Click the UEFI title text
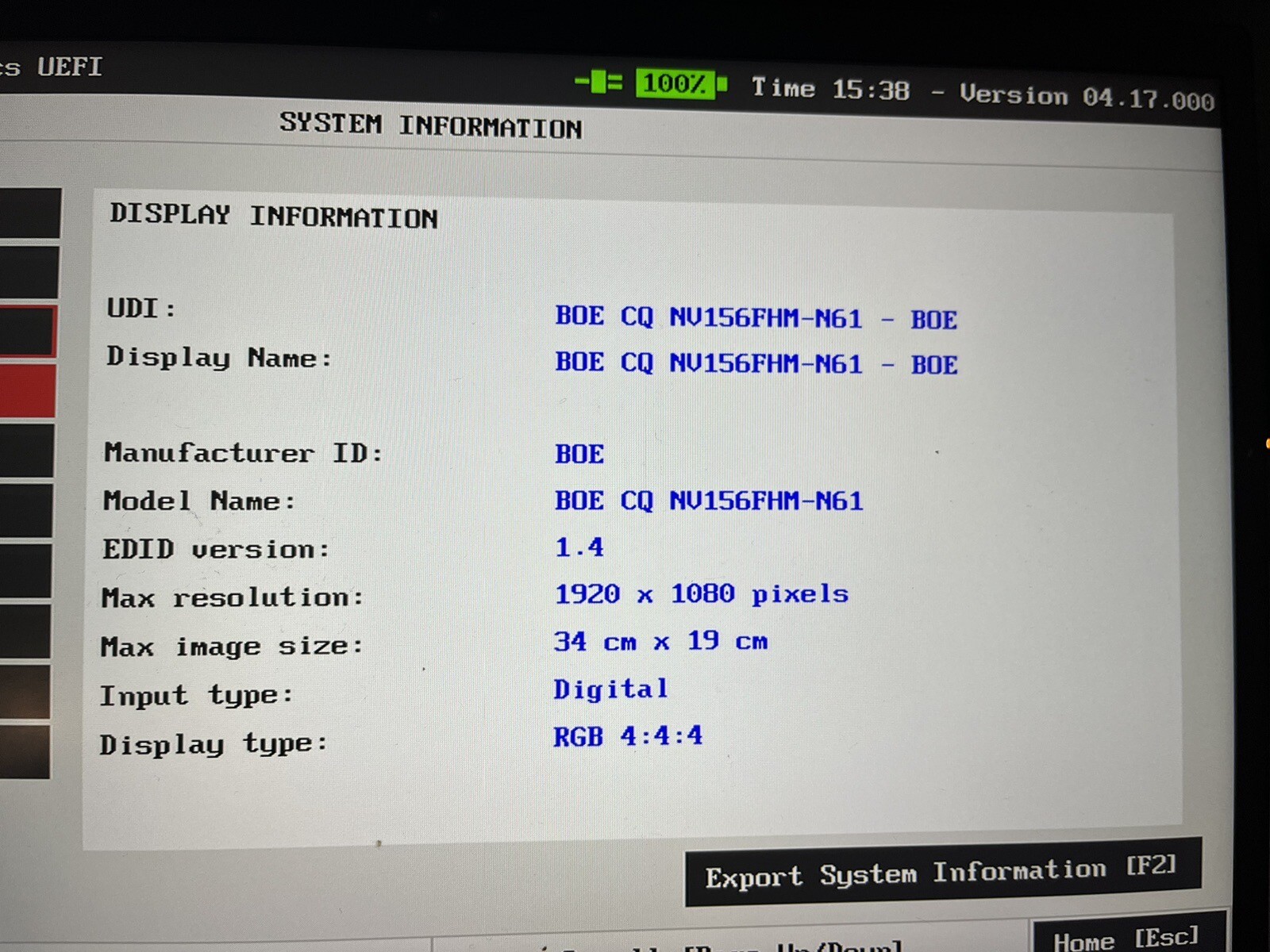This screenshot has height=952, width=1270. click(x=70, y=67)
